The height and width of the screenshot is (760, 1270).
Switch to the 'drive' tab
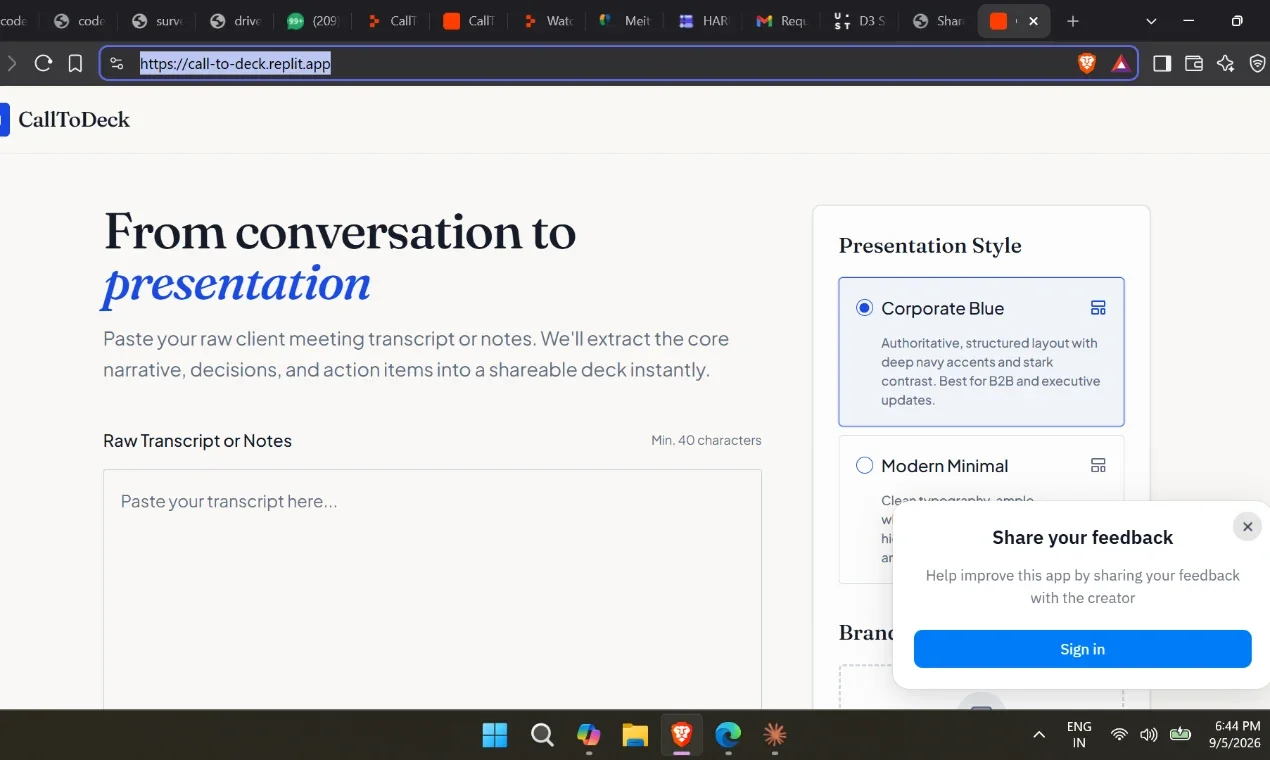coord(234,21)
